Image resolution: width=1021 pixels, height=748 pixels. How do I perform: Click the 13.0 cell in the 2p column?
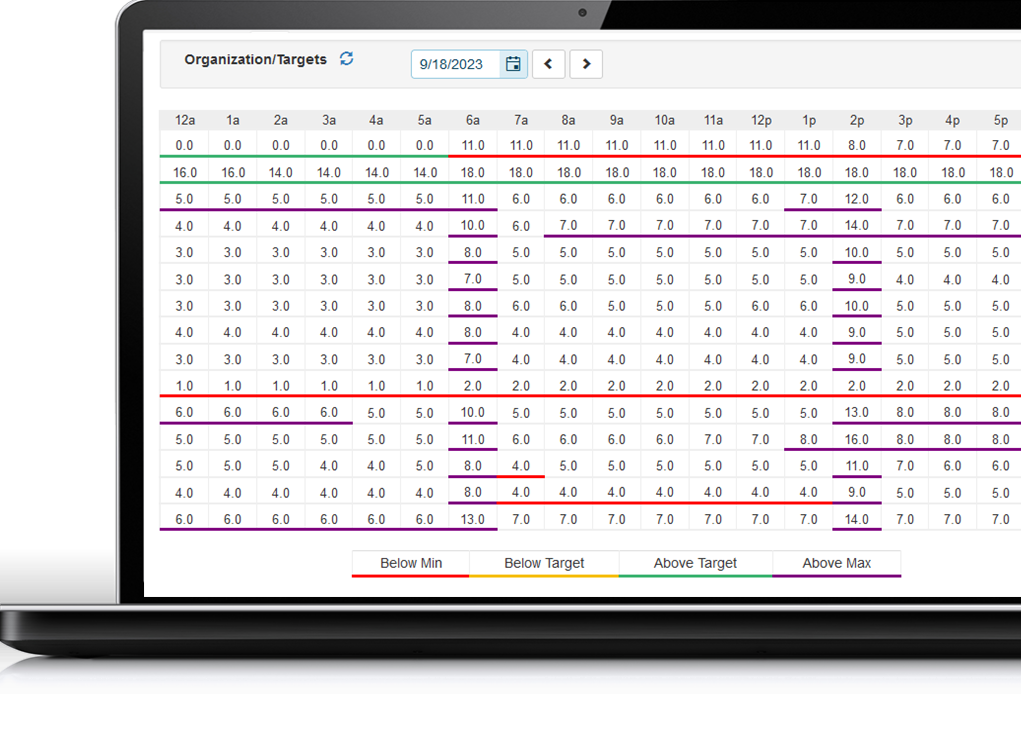tap(857, 412)
